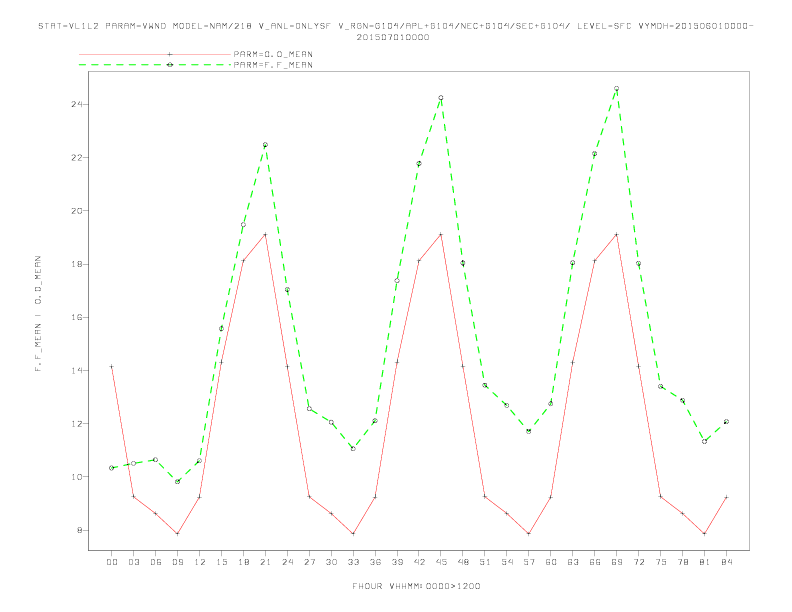This screenshot has width=792, height=612.
Task: Click y-axis tick label 14
Action: point(77,370)
